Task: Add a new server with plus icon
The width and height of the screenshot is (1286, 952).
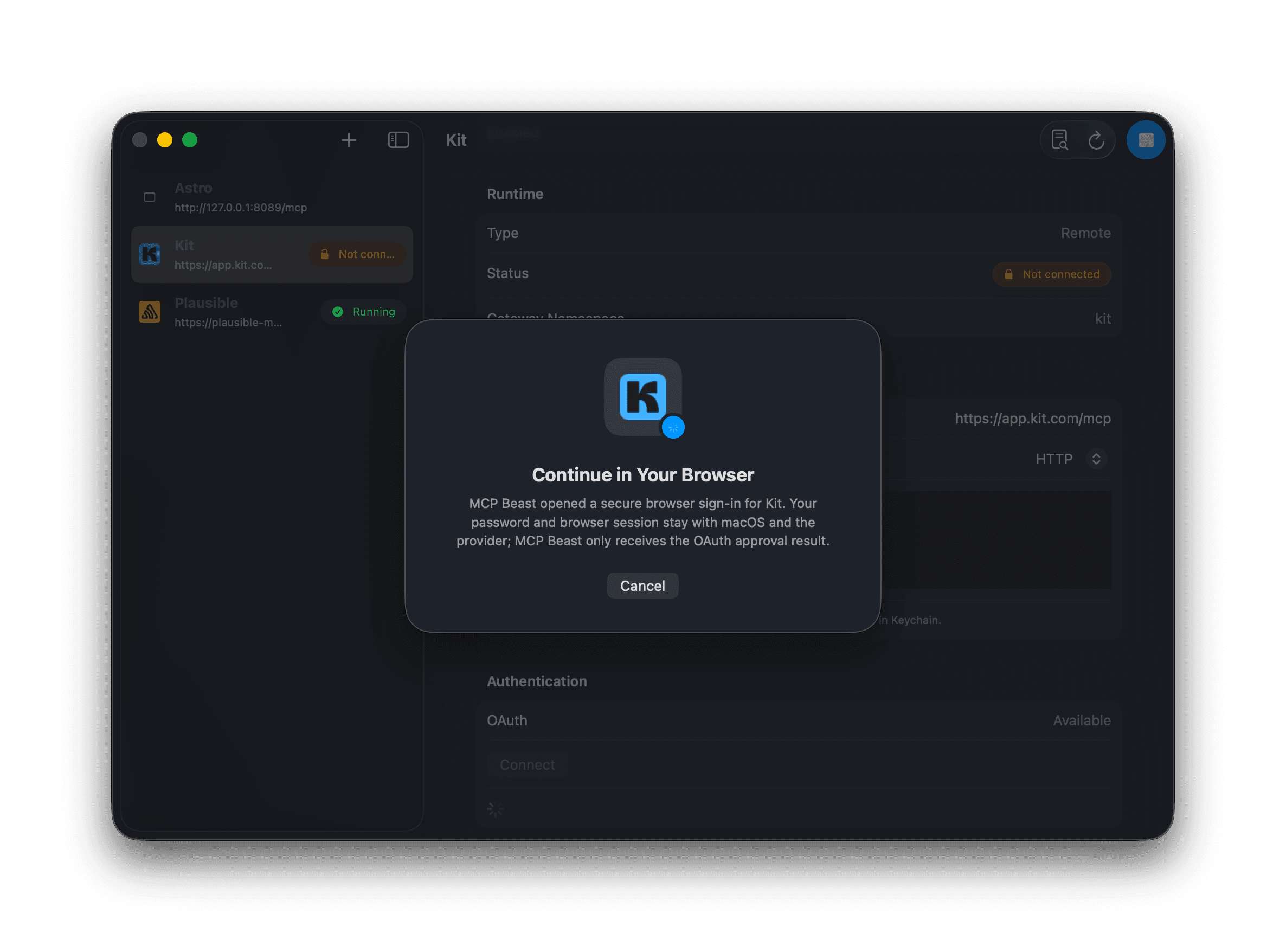Action: point(349,140)
